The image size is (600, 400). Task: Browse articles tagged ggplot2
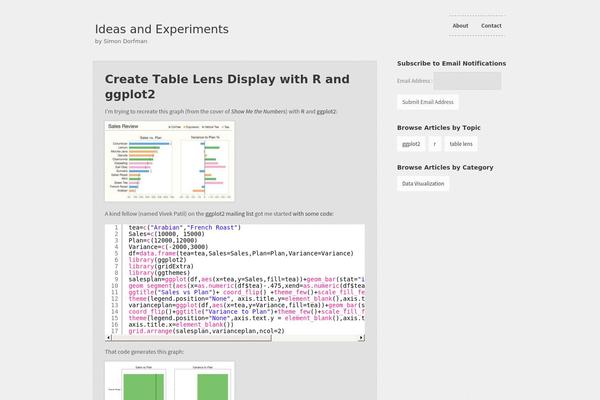click(411, 144)
